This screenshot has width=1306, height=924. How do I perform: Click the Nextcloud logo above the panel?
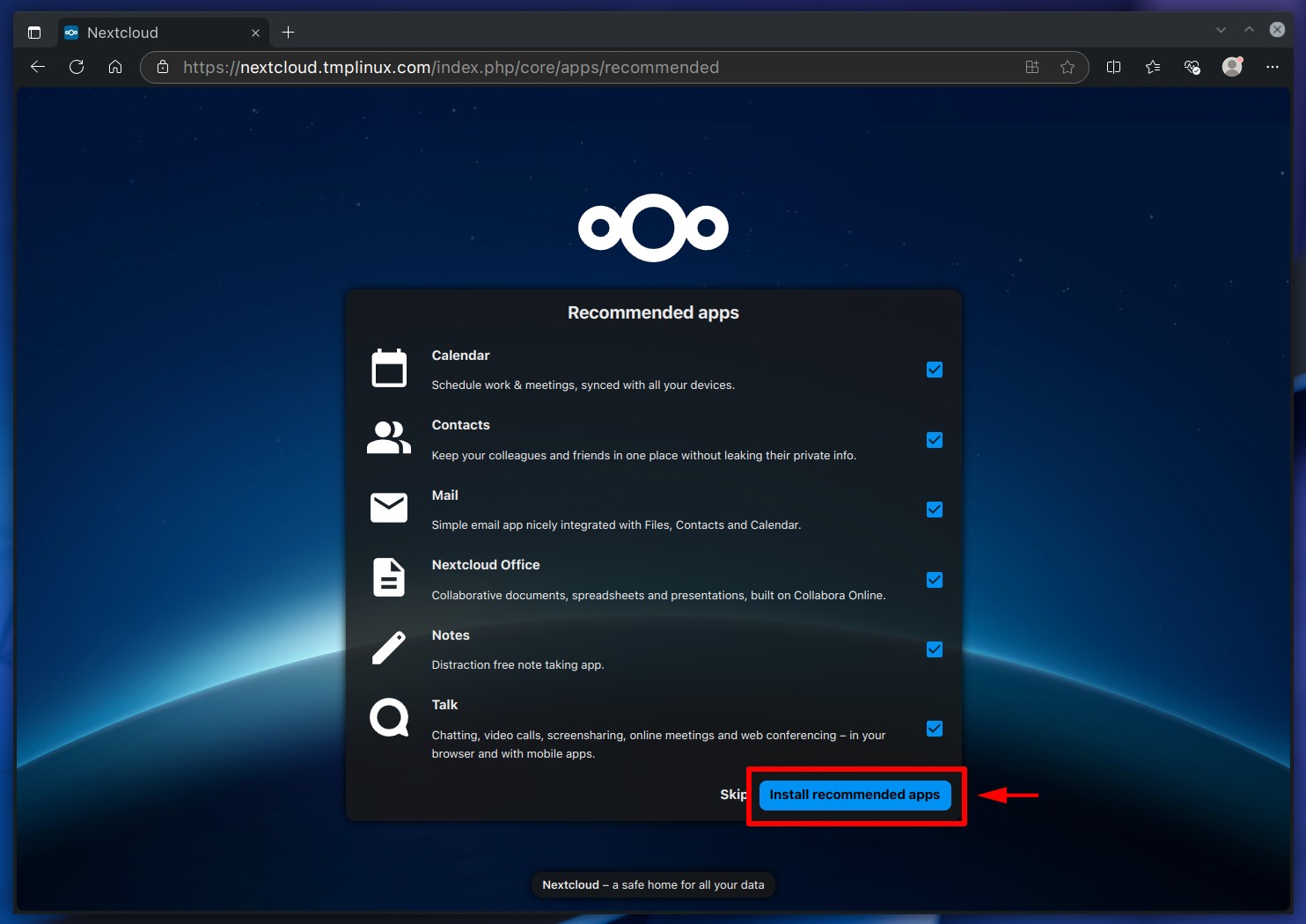pos(653,228)
